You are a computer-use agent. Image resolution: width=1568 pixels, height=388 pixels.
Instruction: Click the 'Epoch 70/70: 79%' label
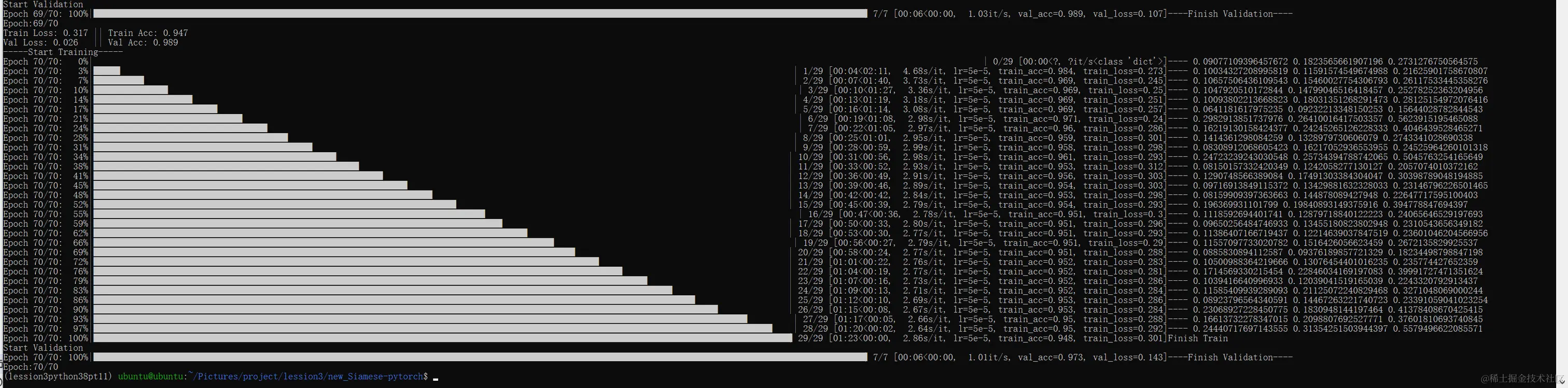46,281
